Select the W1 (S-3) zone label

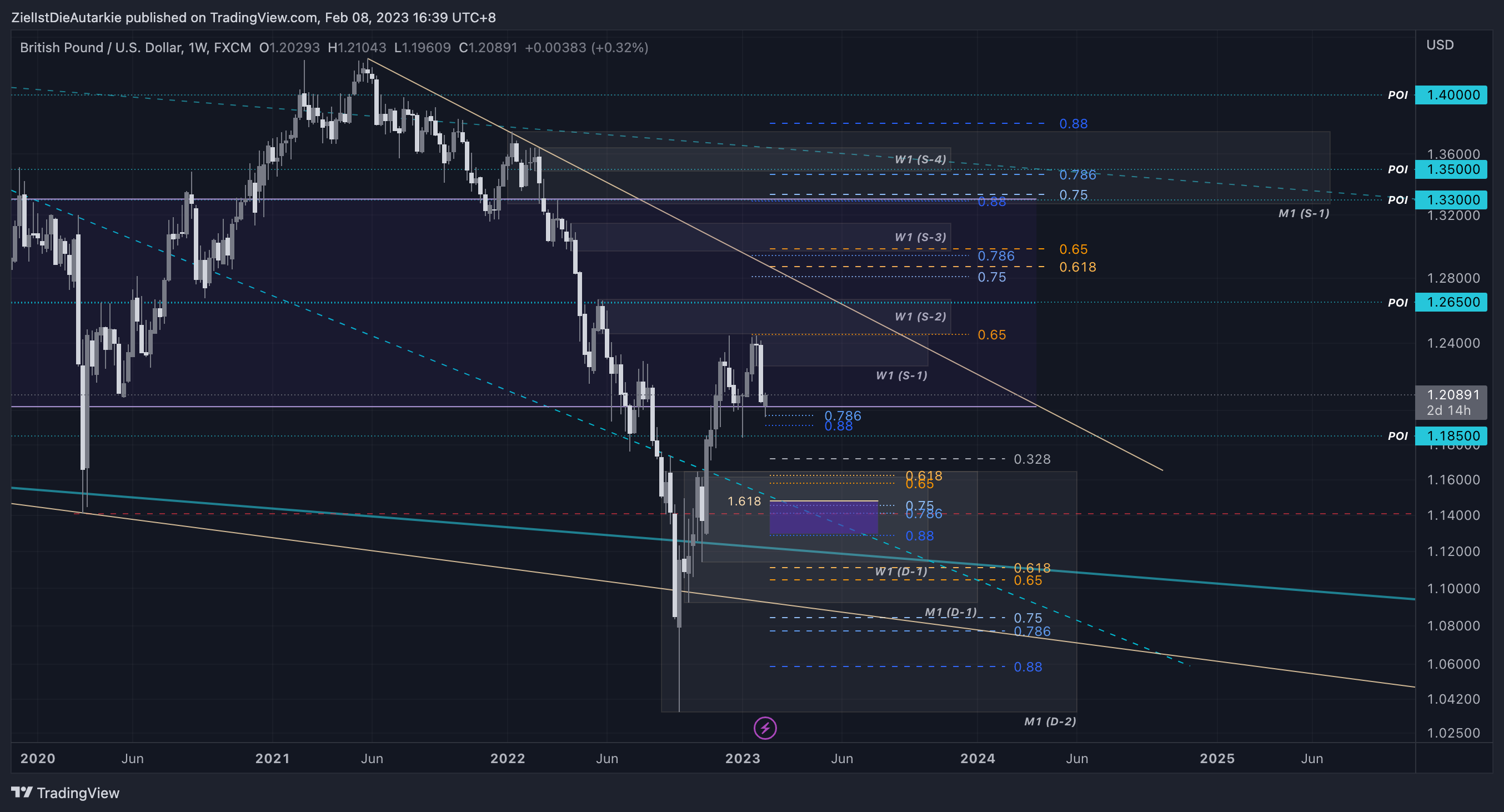(x=920, y=237)
